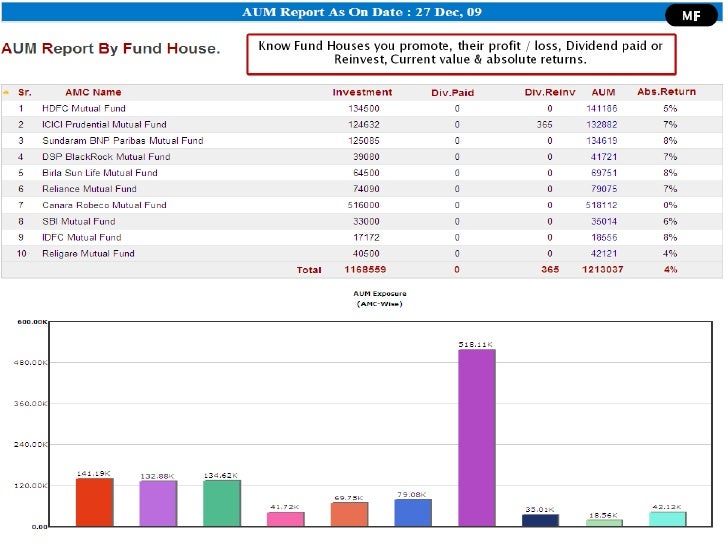Select Birla Sun Life Mutual Fund
This screenshot has width=728, height=546.
[100, 173]
